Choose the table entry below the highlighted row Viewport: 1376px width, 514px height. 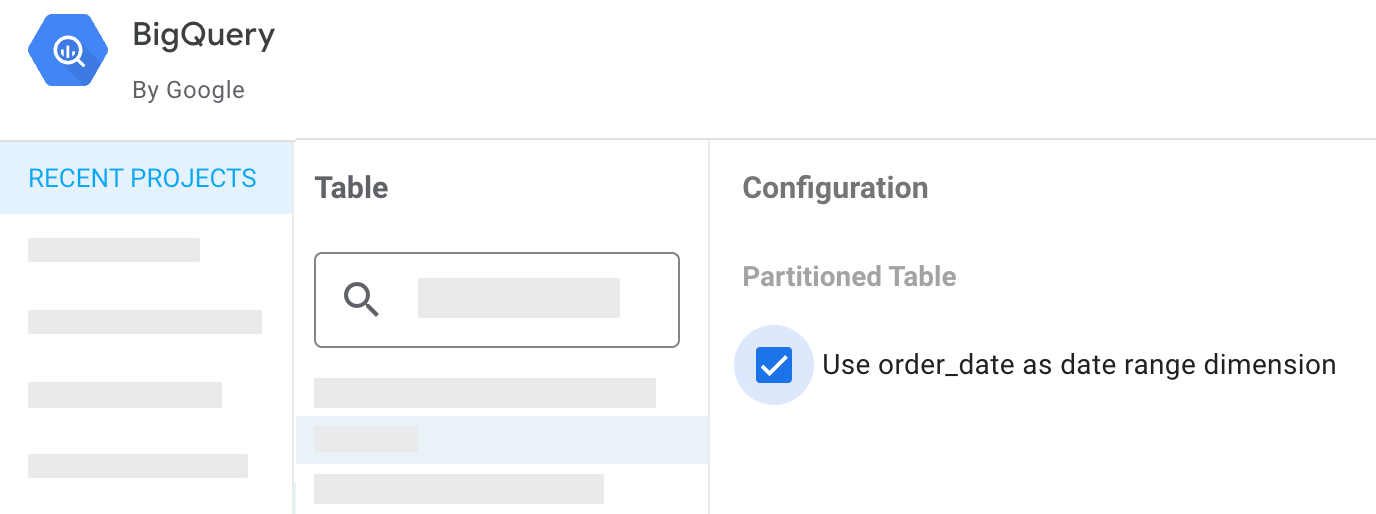point(458,489)
